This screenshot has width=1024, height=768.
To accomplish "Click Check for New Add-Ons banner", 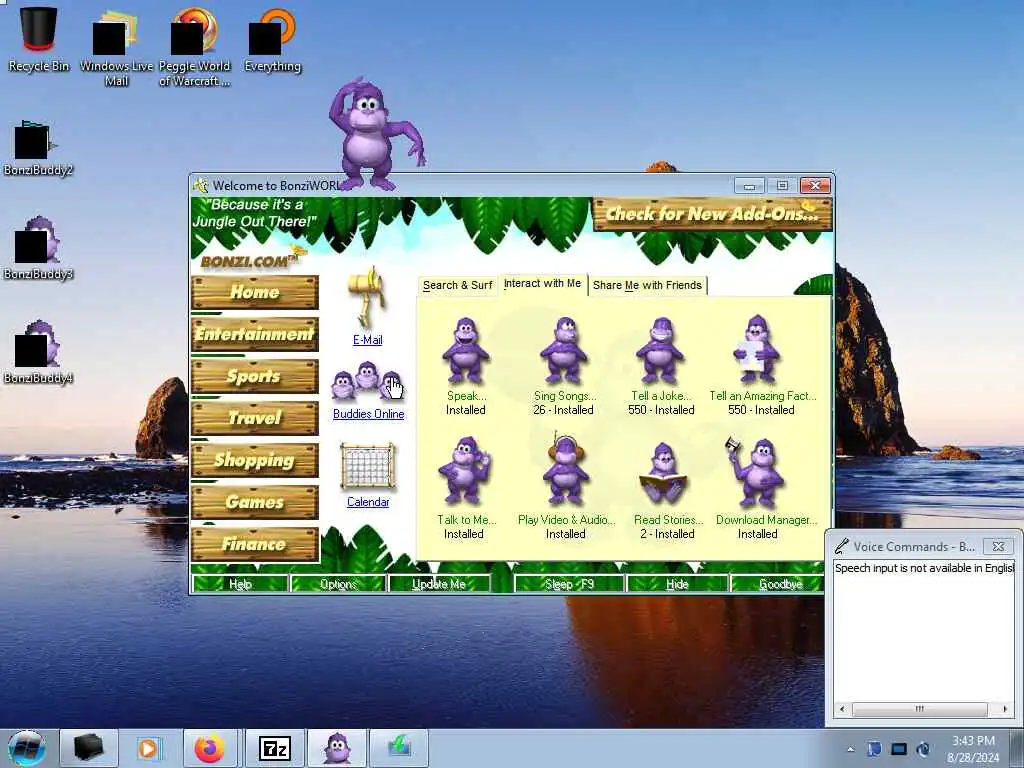I will click(712, 214).
